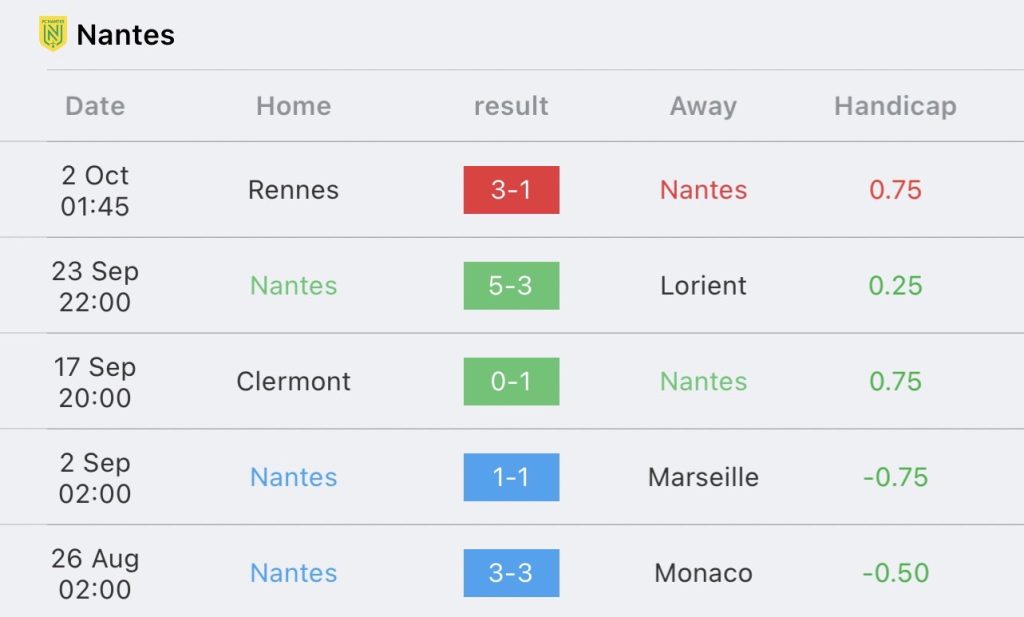Click the Nantes club crest icon
1024x617 pixels.
pyautogui.click(x=53, y=34)
